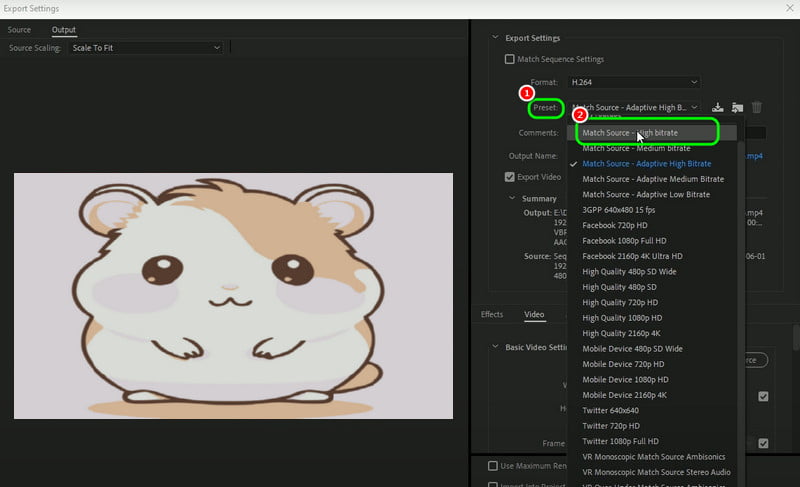Screen dimensions: 800x487
Task: Select Facebook 2160p 4K Ultra HD preset
Action: pyautogui.click(x=652, y=256)
